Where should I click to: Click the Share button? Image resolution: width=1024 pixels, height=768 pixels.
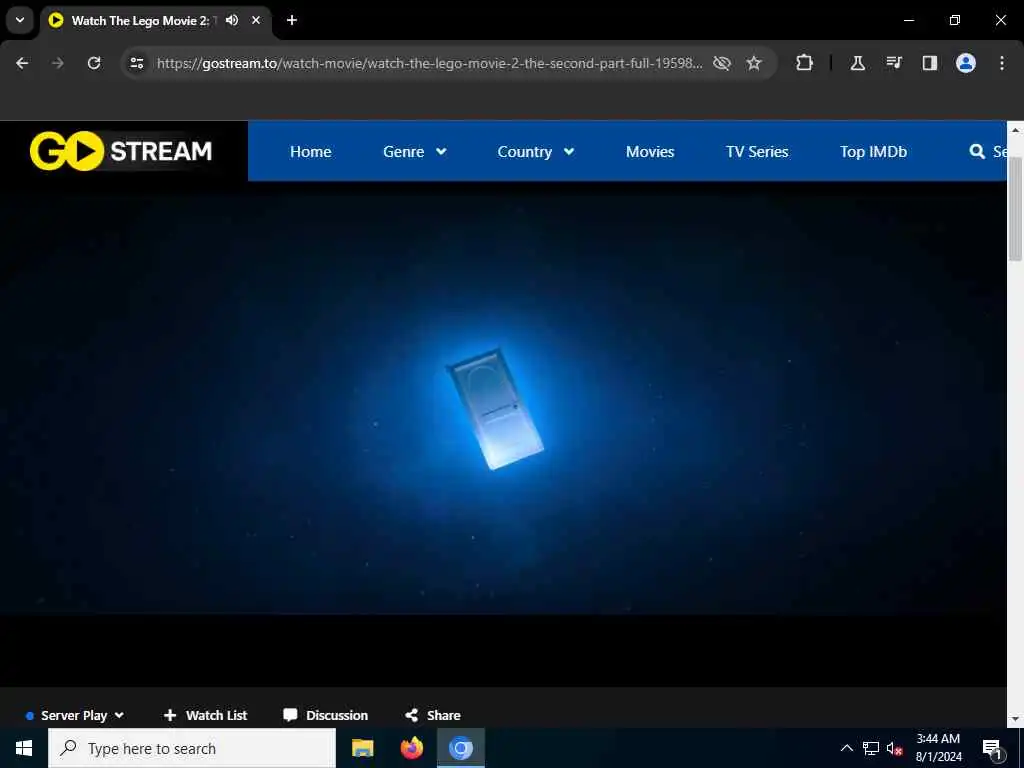coord(432,715)
